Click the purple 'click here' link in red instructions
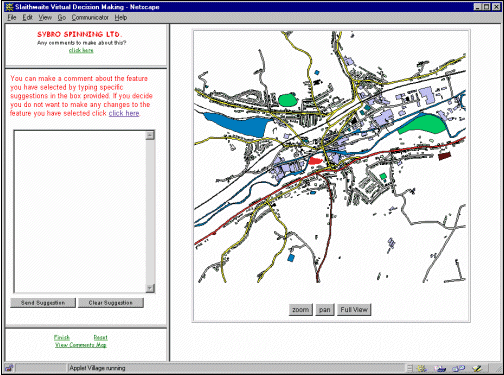 pos(124,113)
